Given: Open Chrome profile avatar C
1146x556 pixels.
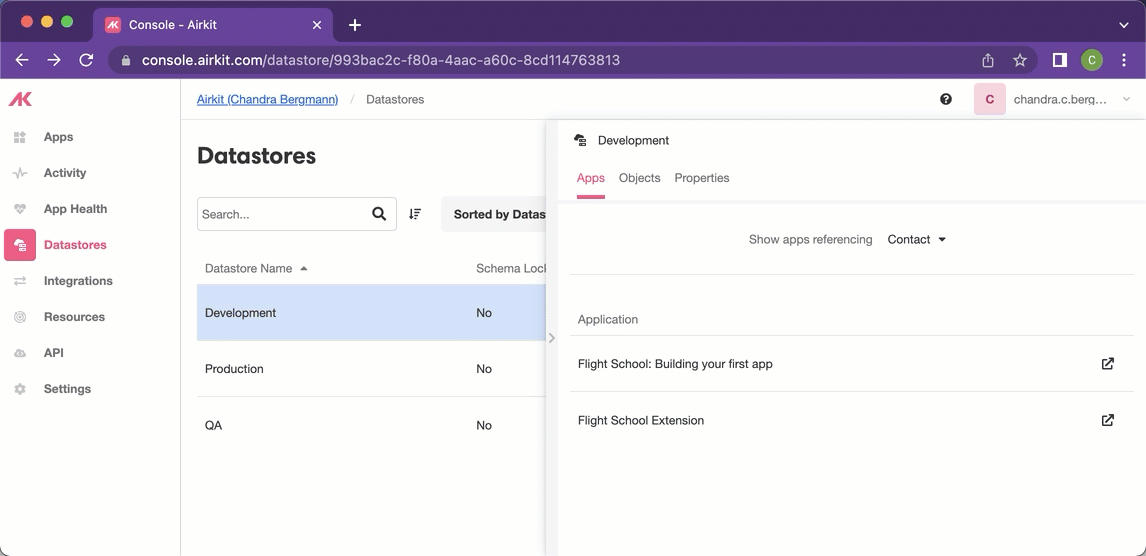Looking at the screenshot, I should click(1092, 60).
